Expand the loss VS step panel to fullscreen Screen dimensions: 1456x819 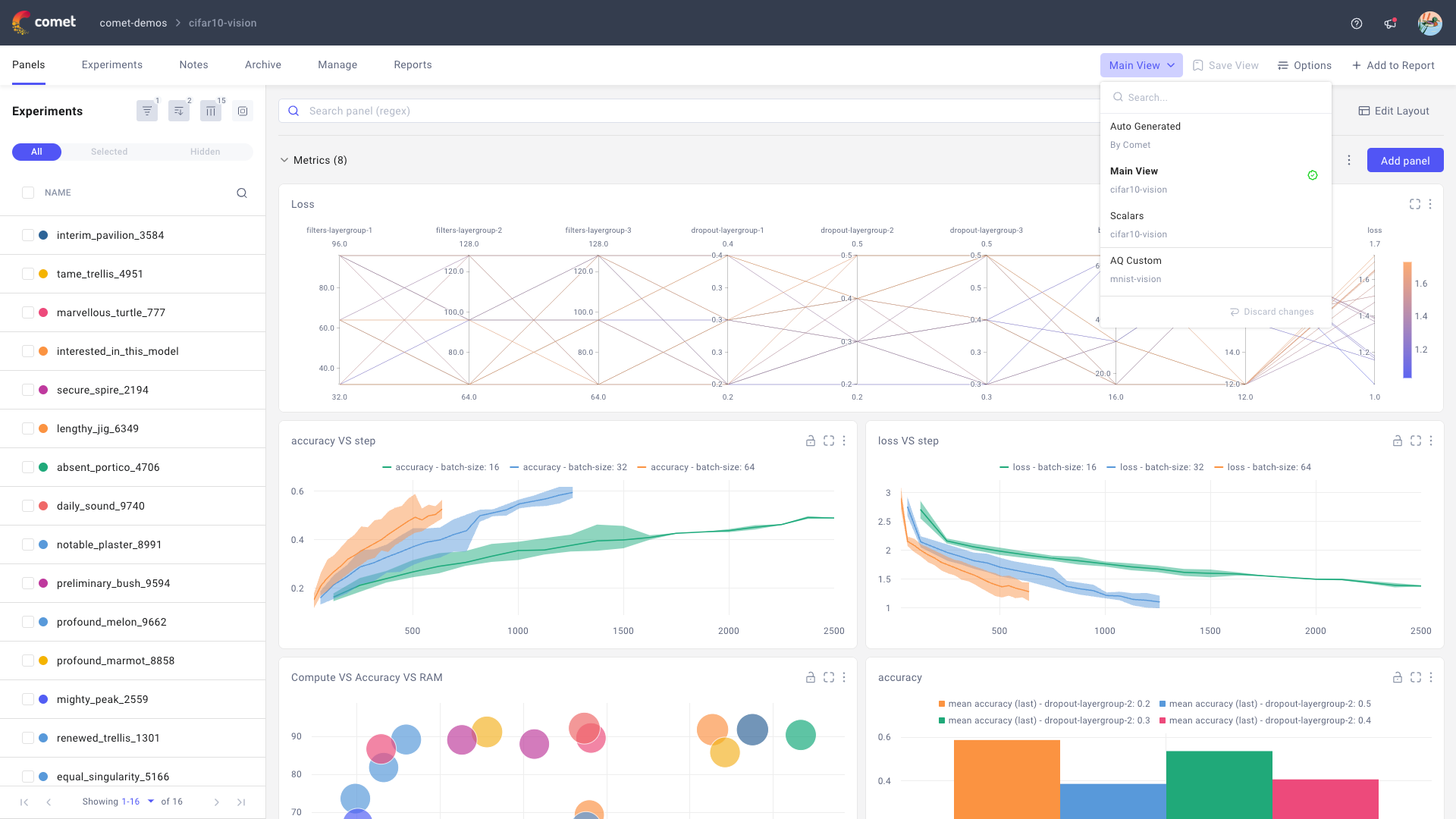coord(1415,441)
